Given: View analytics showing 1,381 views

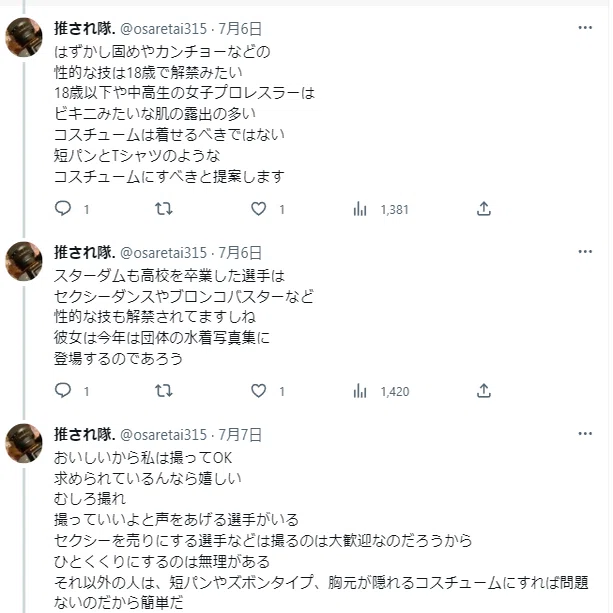Looking at the screenshot, I should click(x=381, y=209).
